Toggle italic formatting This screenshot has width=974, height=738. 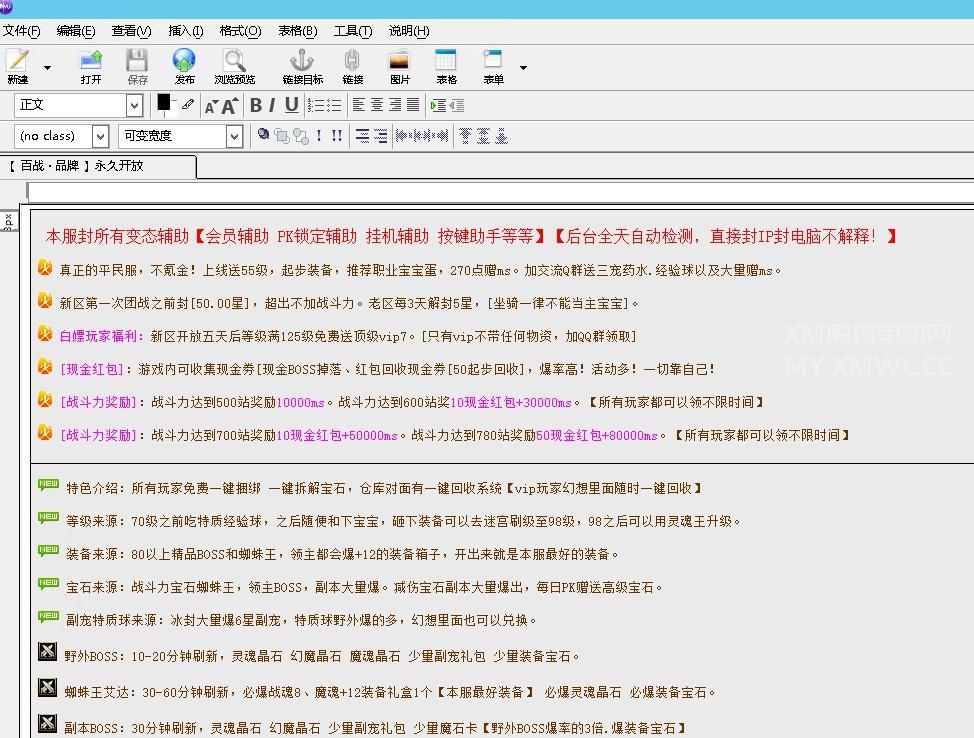point(274,105)
